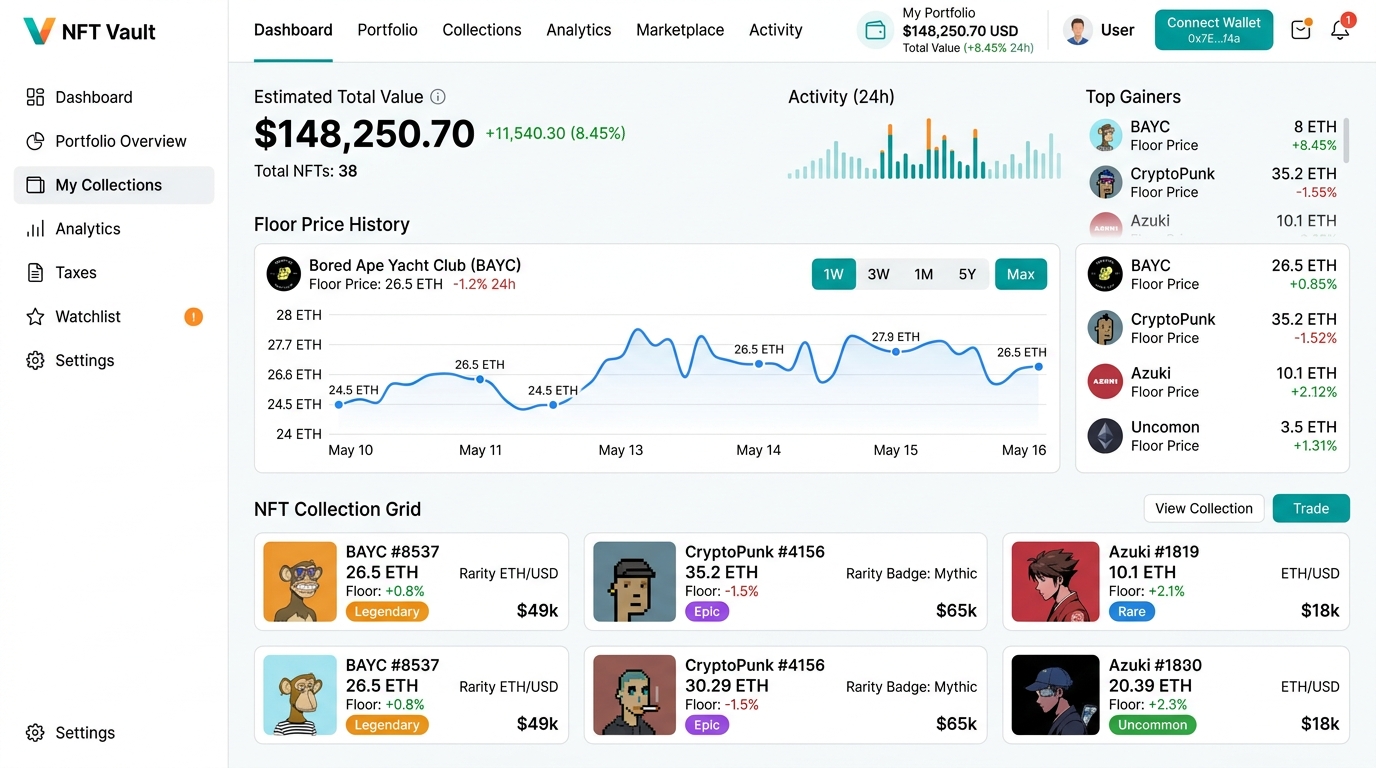Click the Uncomon 3.5 ETH row
Image resolution: width=1376 pixels, height=768 pixels.
pos(1212,436)
